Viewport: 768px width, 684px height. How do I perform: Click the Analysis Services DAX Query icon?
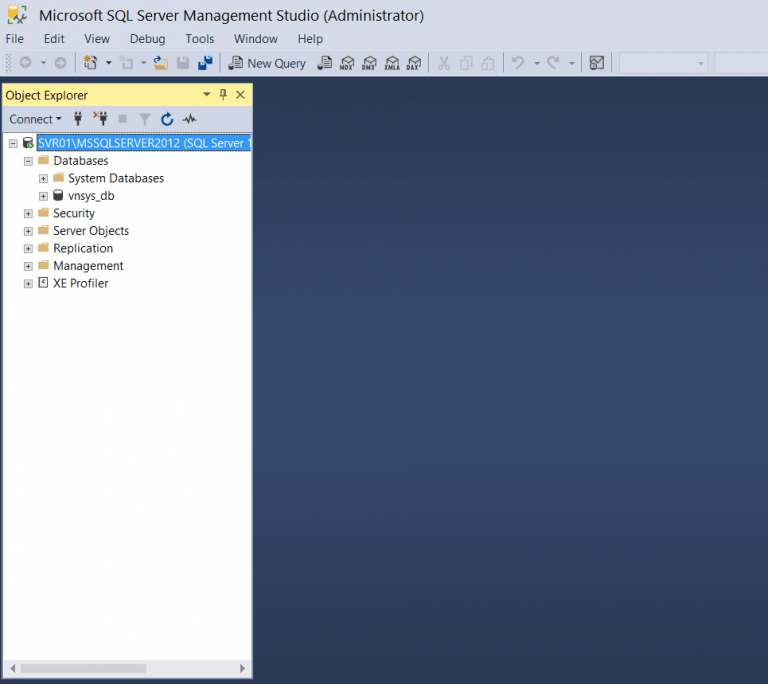coord(414,63)
